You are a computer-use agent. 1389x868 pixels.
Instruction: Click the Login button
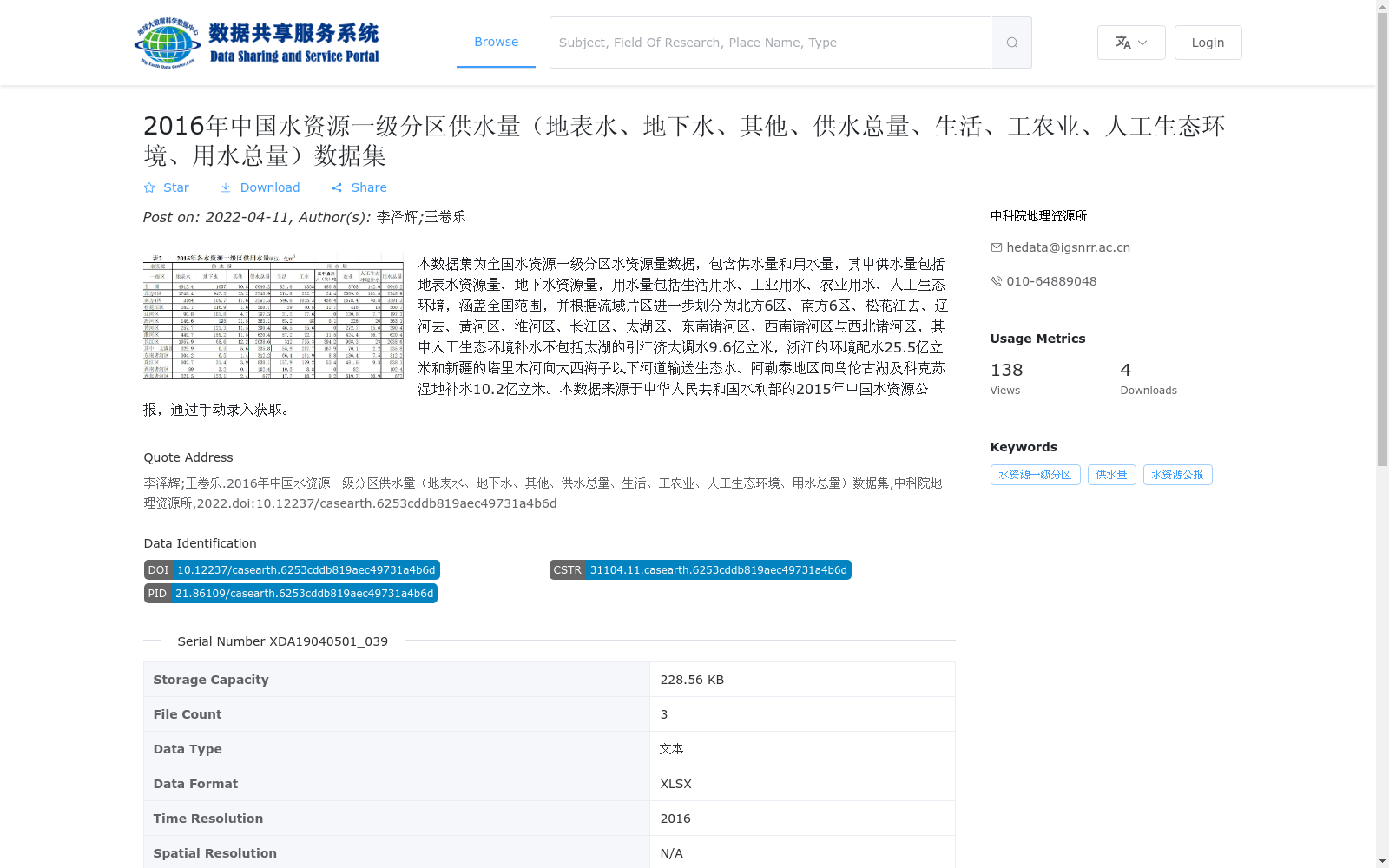coord(1208,43)
